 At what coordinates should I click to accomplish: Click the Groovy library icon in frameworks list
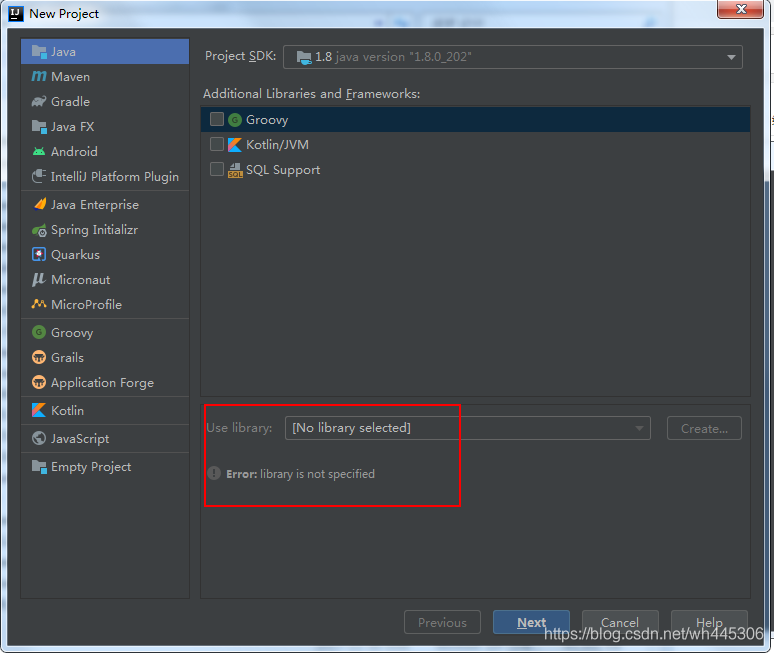[235, 119]
